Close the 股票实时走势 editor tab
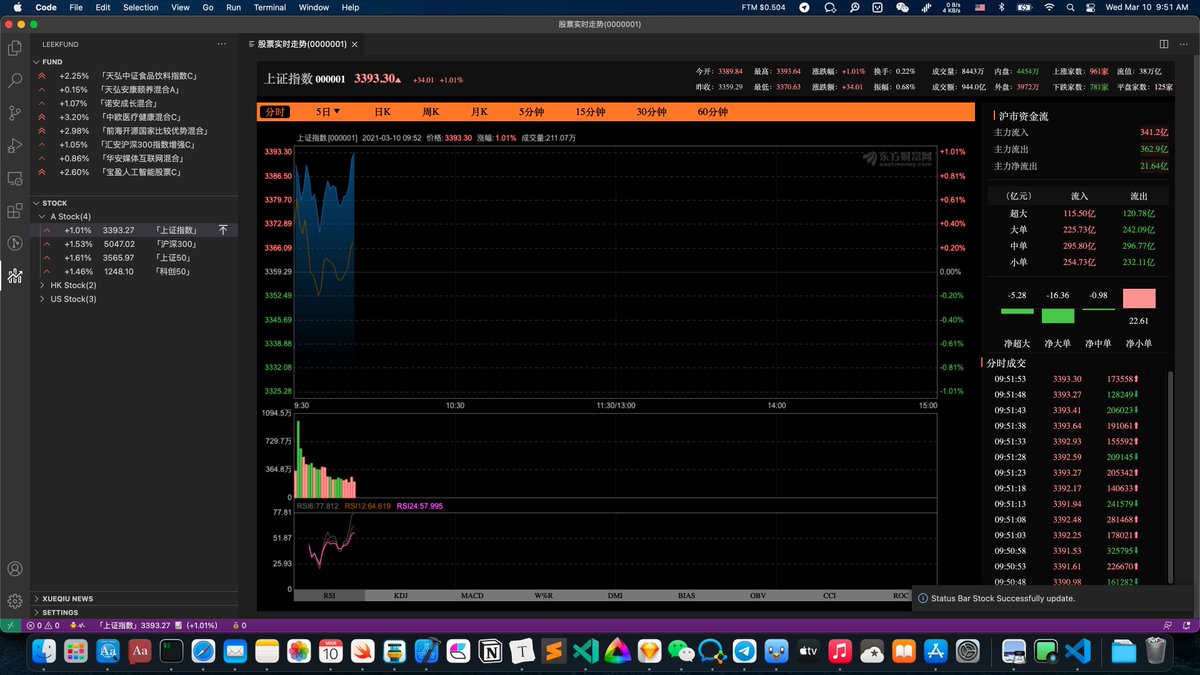The image size is (1200, 675). 355,44
